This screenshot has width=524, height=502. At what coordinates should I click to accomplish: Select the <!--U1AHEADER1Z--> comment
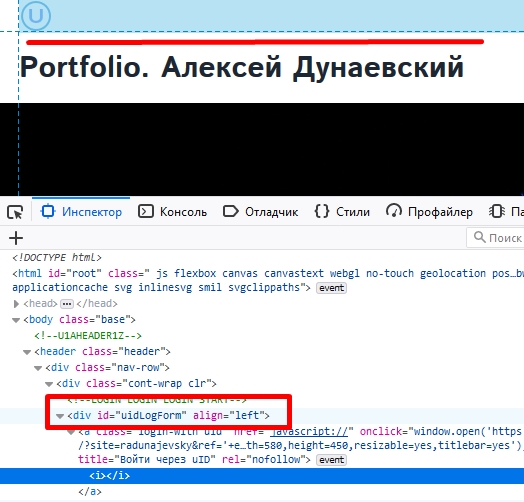[88, 336]
